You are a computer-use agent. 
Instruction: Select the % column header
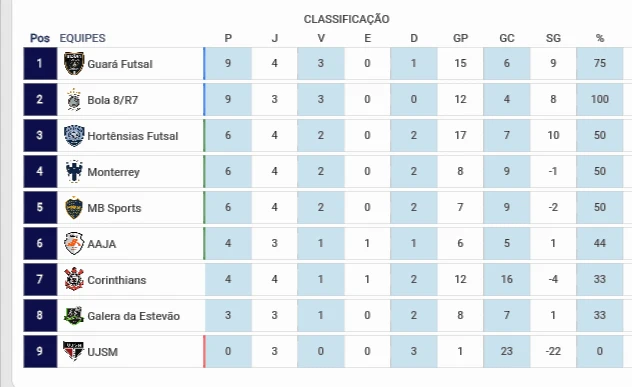click(x=600, y=38)
